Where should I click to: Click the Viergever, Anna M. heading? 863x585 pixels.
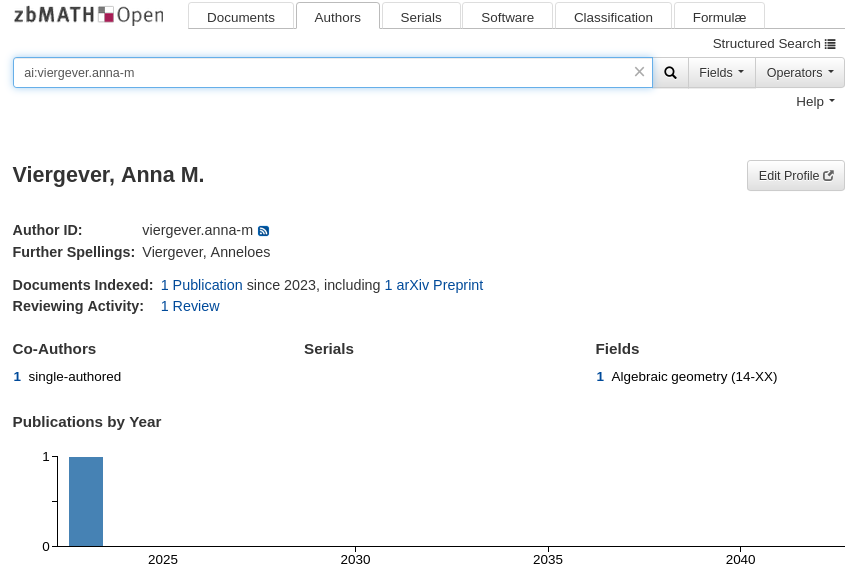[108, 174]
